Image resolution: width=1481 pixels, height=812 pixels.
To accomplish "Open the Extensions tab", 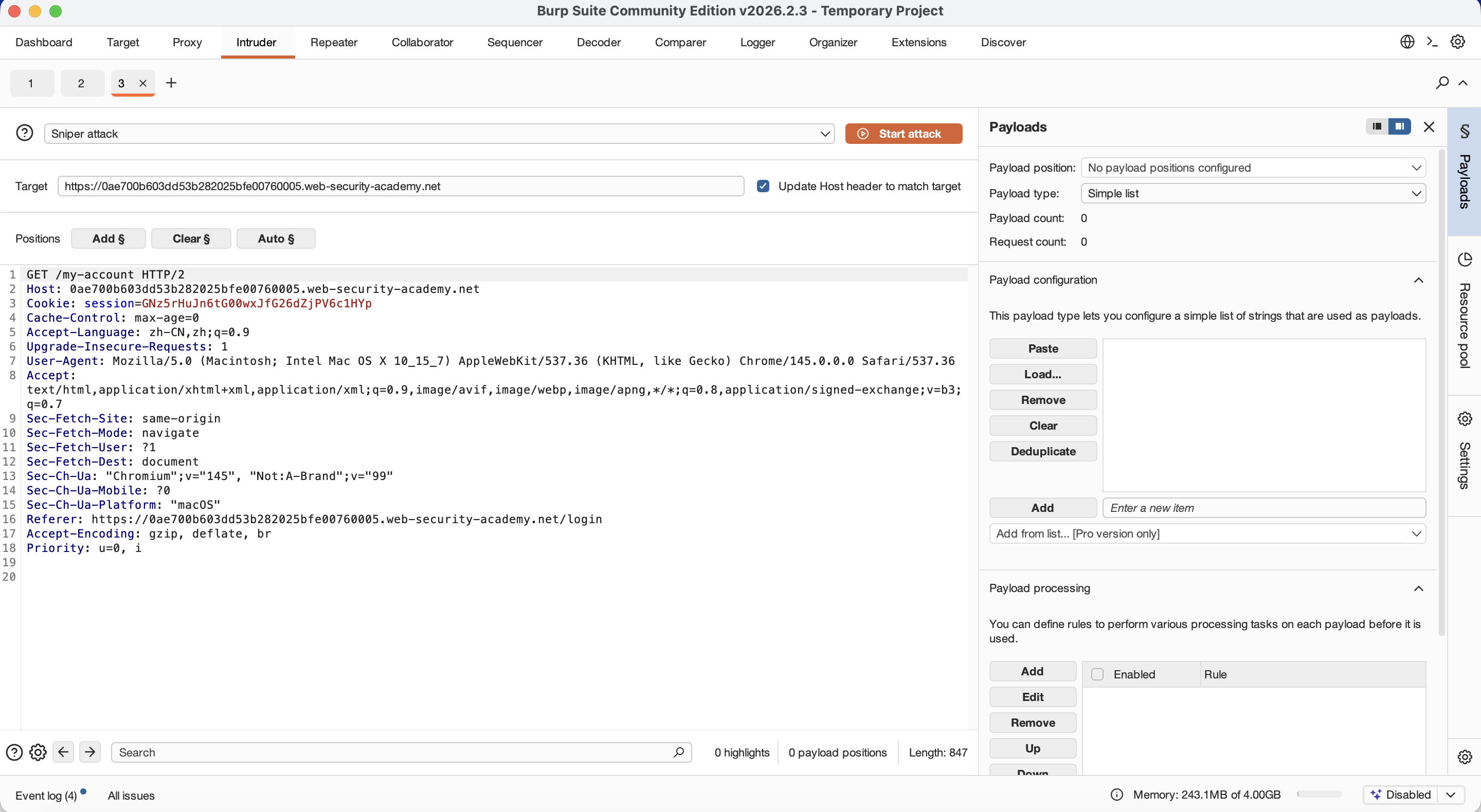I will coord(919,42).
